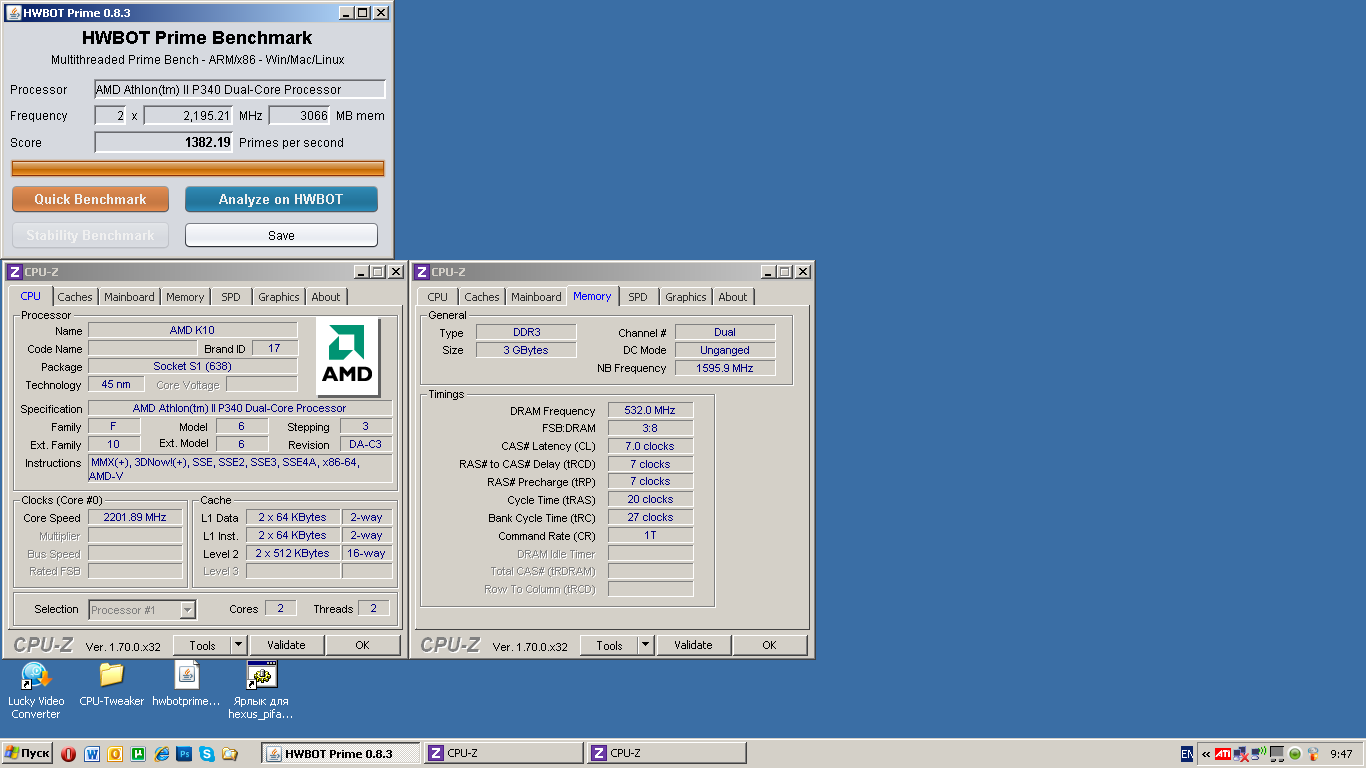Select the hwbotprime Java file on the desktop
This screenshot has height=768, width=1366.
pos(186,684)
